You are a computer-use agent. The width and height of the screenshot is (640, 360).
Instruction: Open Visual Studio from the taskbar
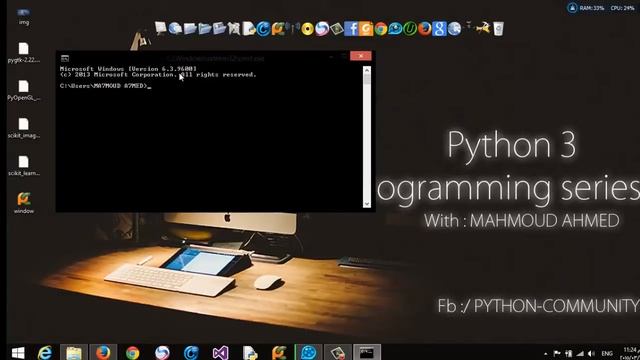coord(220,353)
